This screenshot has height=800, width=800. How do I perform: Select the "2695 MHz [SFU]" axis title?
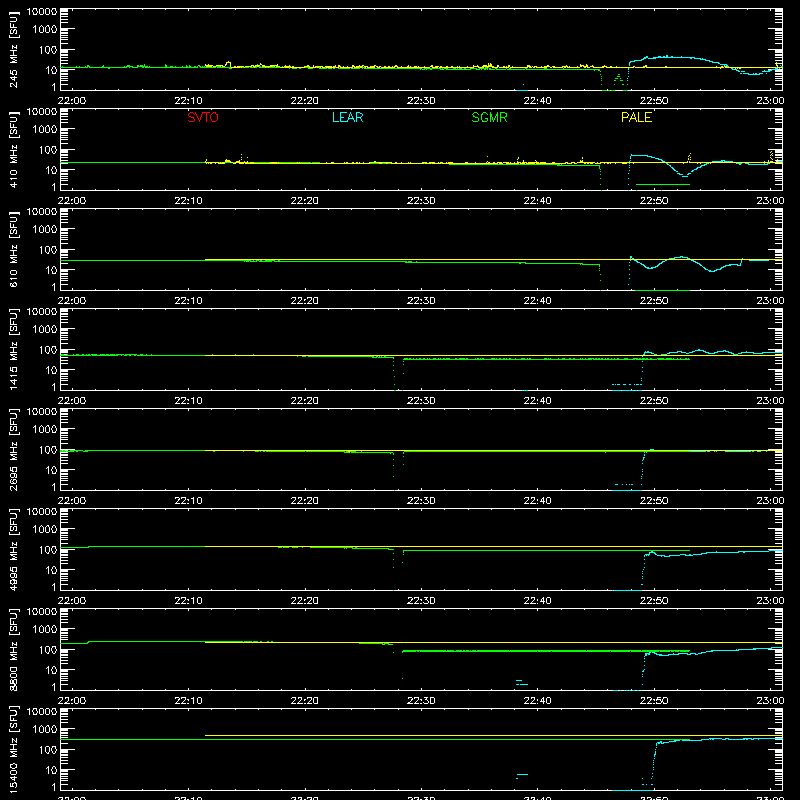[x=14, y=450]
